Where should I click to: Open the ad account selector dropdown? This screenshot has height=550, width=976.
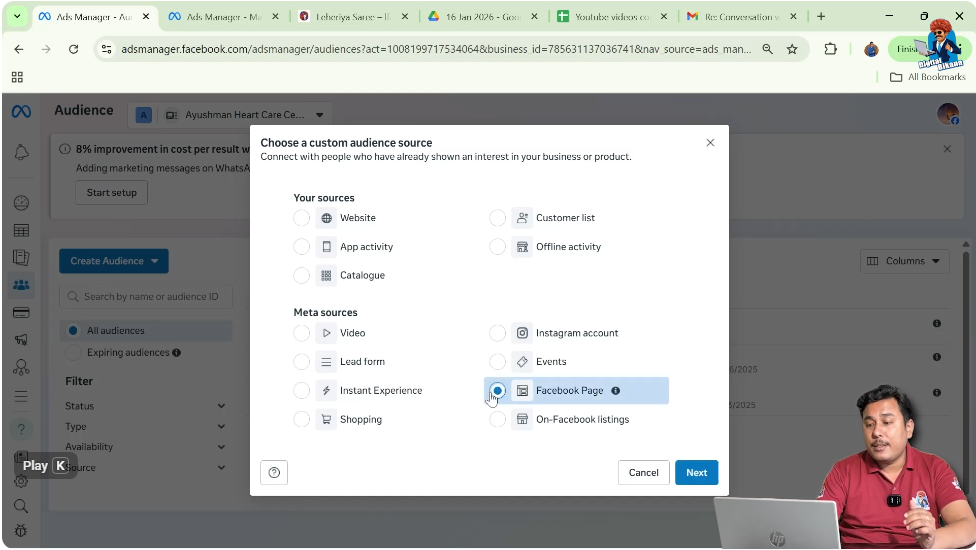point(230,114)
